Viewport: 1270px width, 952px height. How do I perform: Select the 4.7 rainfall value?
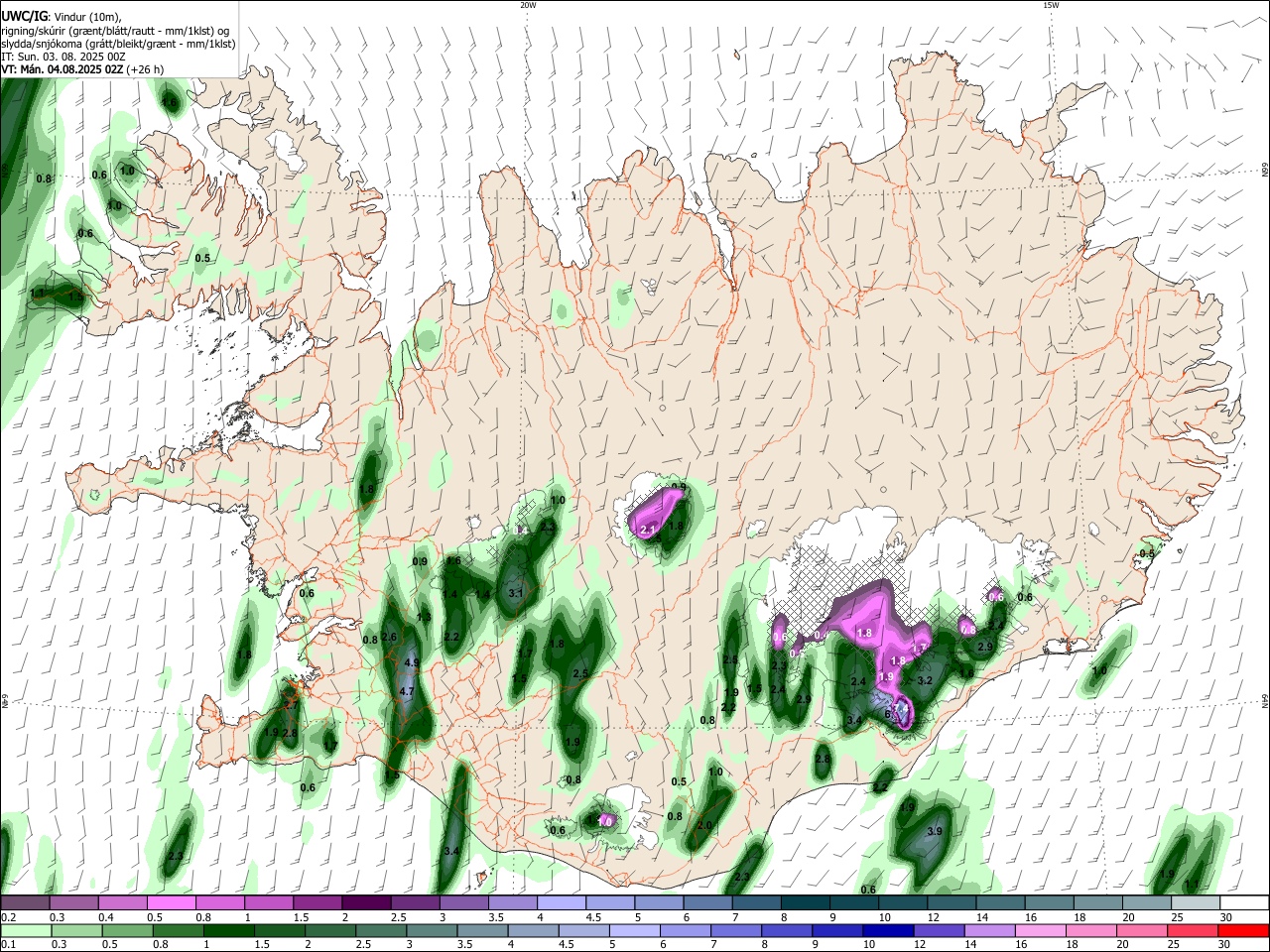tap(406, 691)
